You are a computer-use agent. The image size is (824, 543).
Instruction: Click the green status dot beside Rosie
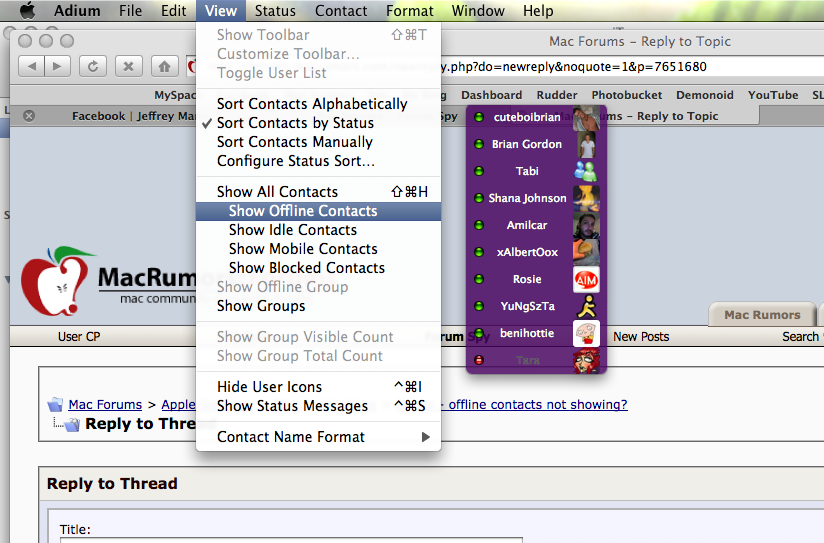click(479, 279)
